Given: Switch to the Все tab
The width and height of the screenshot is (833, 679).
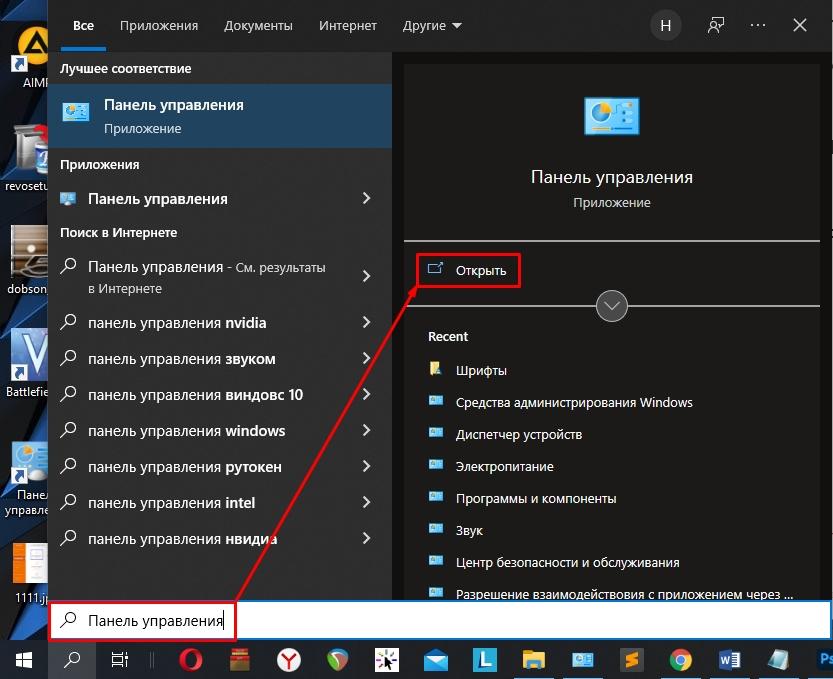Looking at the screenshot, I should click(83, 26).
